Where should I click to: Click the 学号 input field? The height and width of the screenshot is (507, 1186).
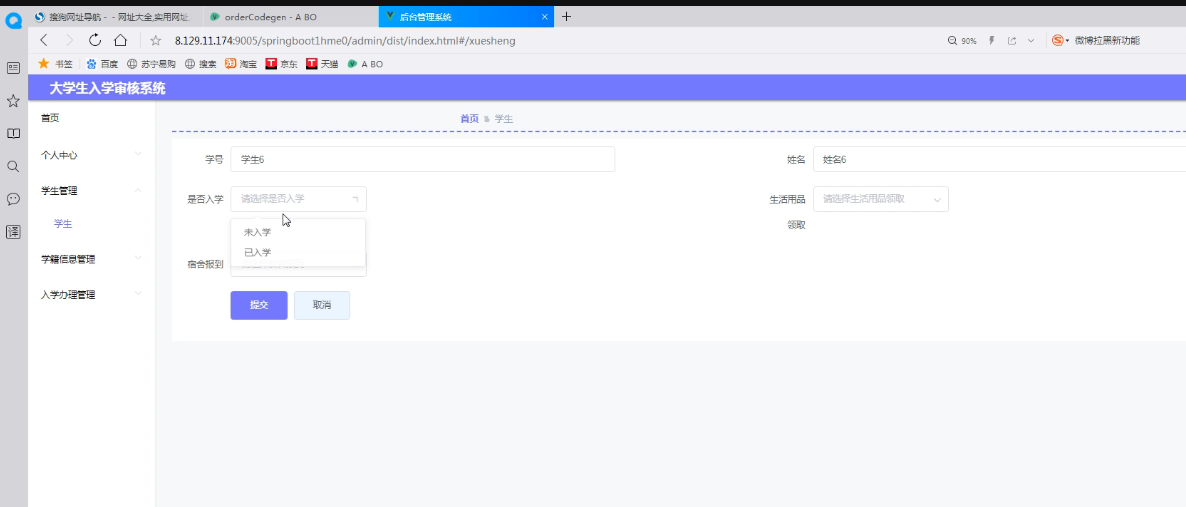pos(423,159)
